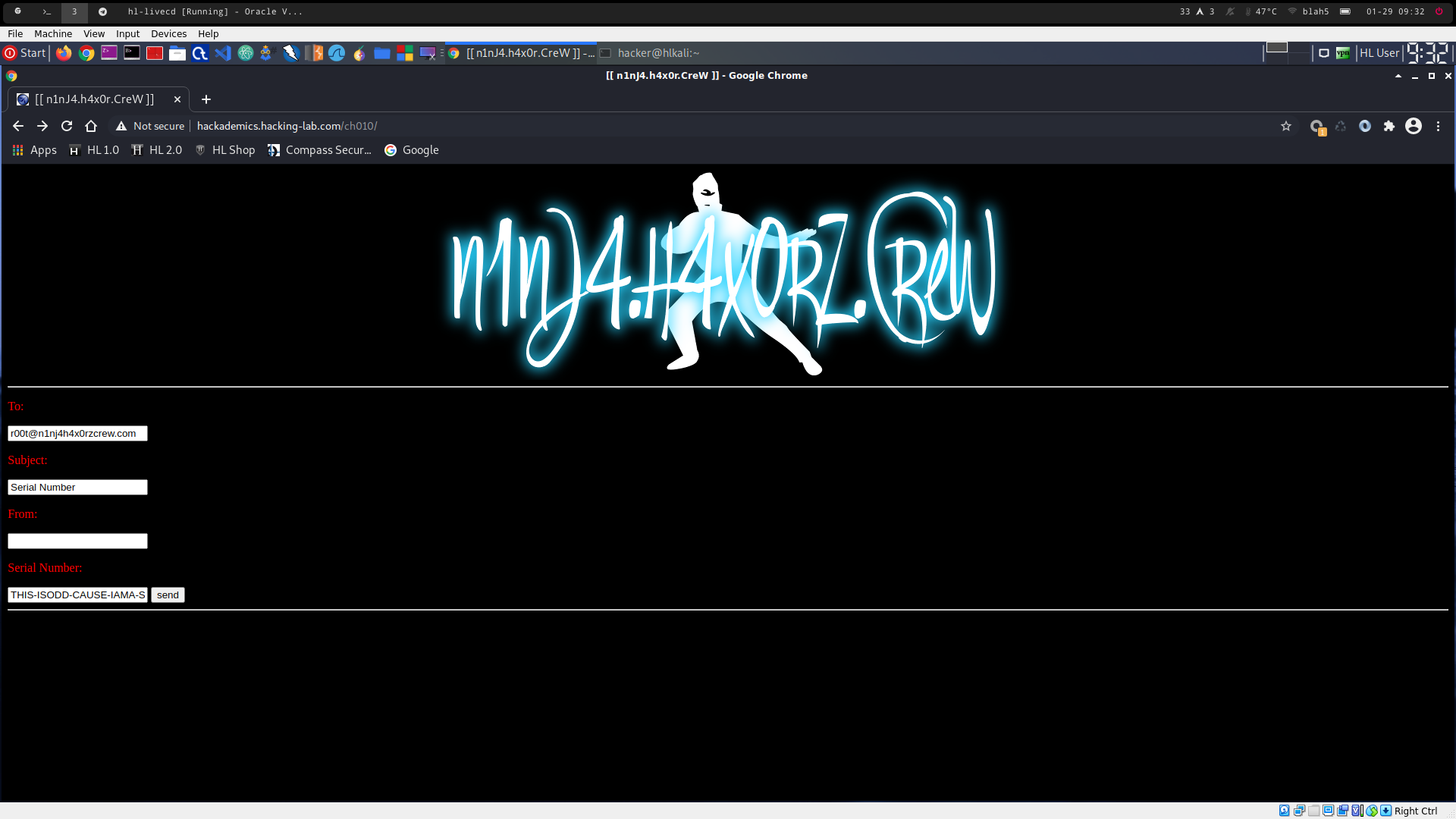
Task: Go to the browser home page
Action: coord(91,126)
